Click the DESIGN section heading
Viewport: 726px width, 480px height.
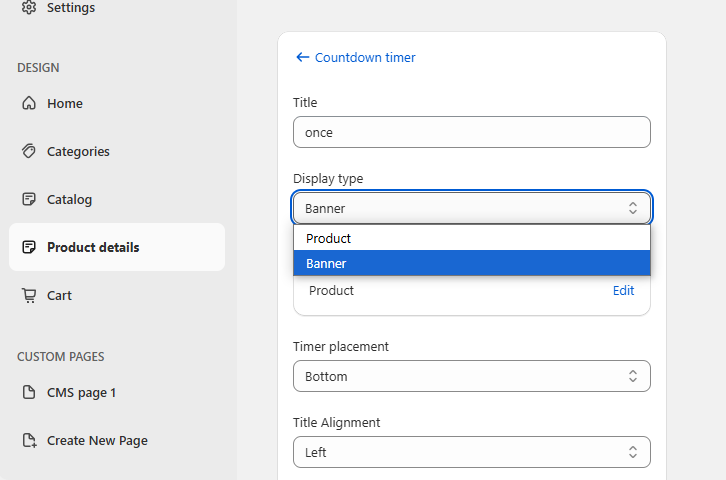(38, 68)
